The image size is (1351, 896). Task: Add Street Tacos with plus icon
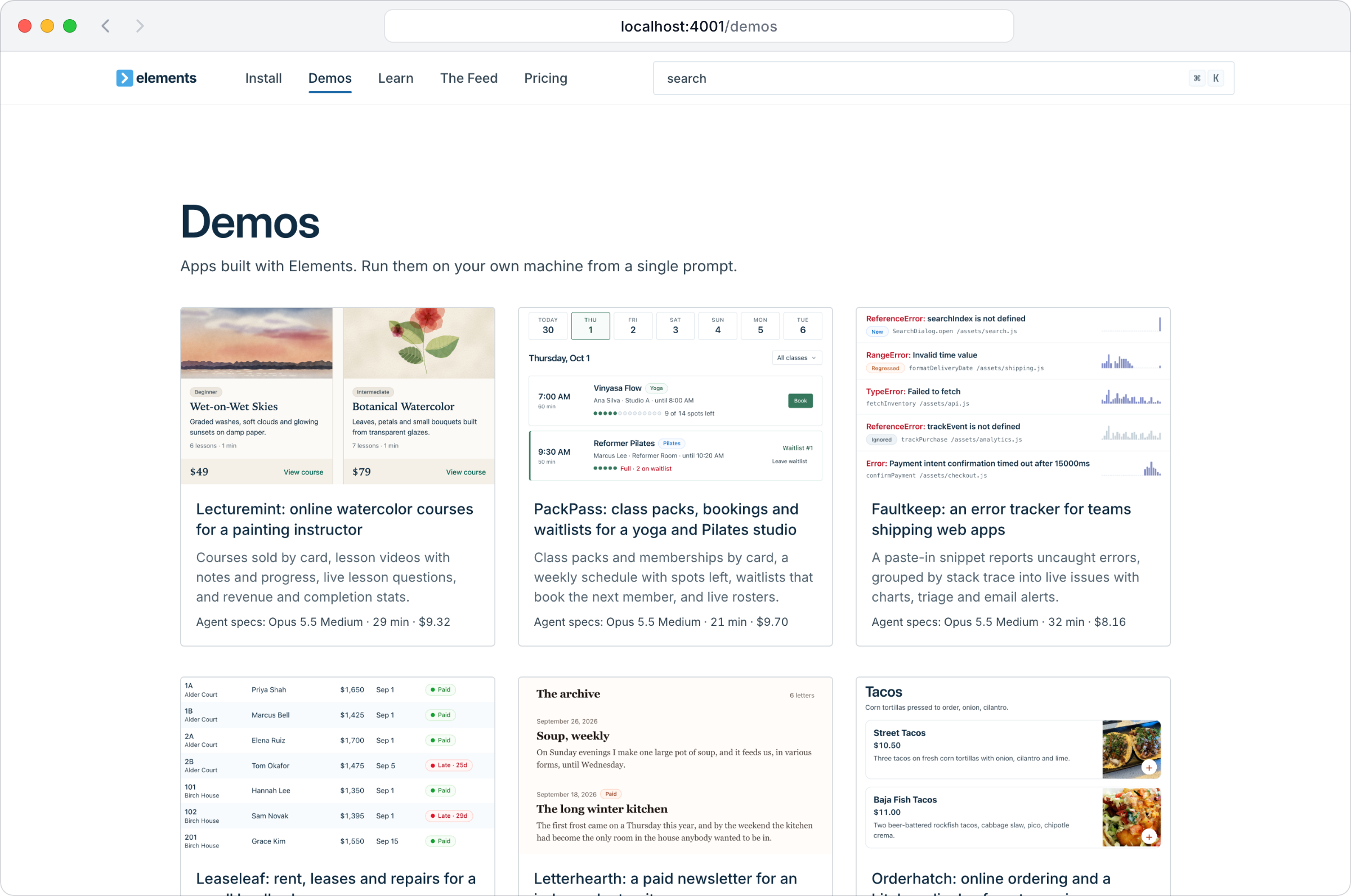(x=1149, y=768)
